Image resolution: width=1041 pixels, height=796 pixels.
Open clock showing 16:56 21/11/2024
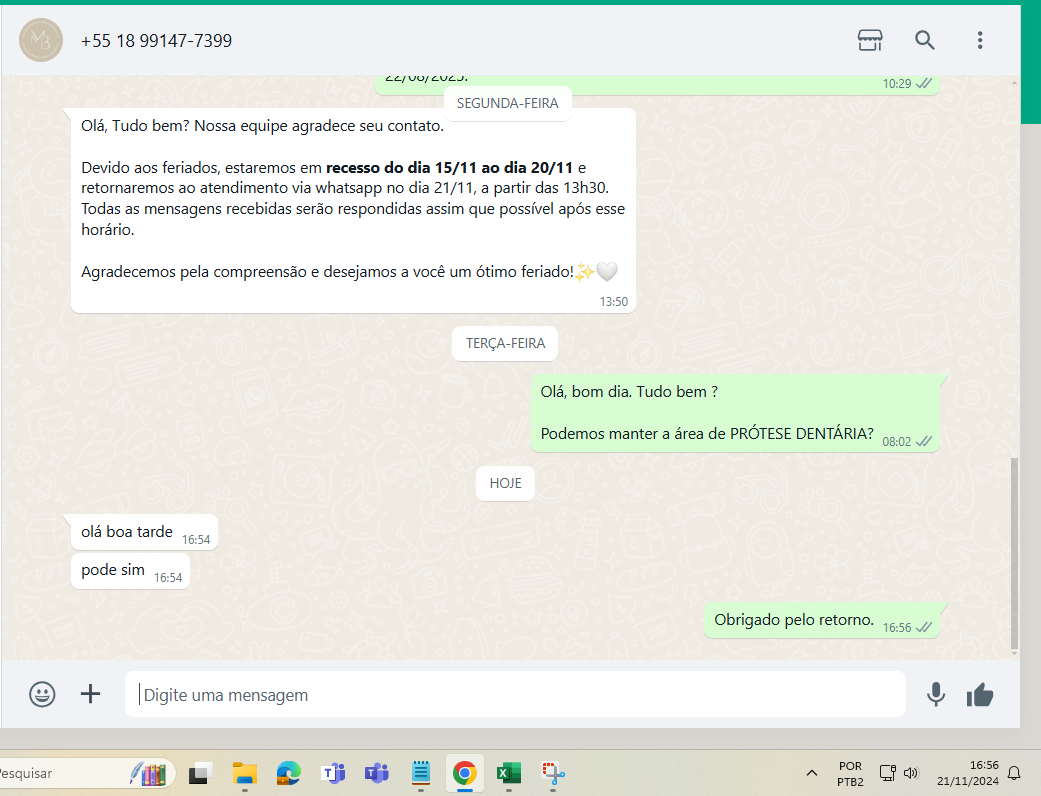coord(968,773)
